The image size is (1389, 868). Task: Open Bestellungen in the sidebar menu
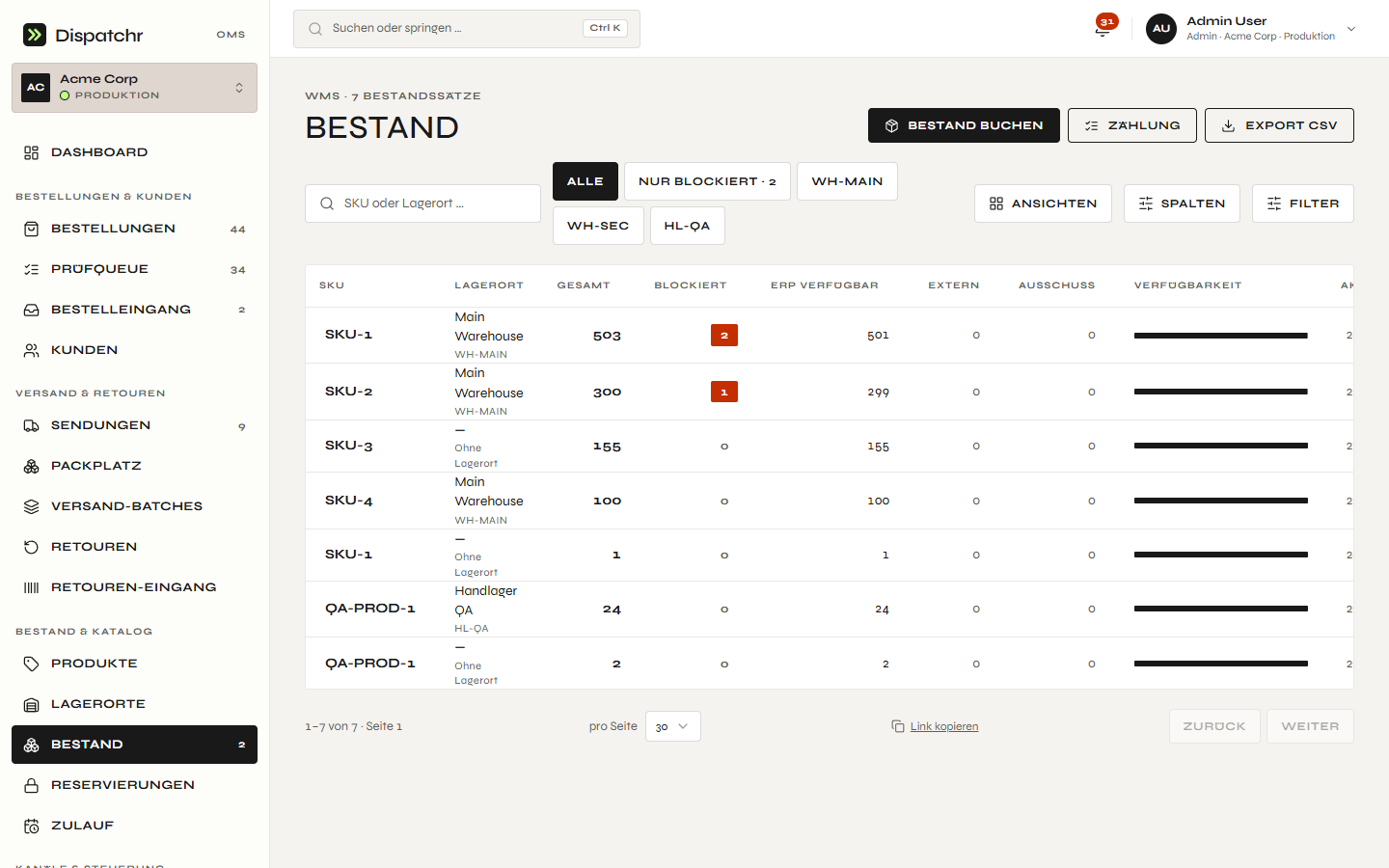134,229
